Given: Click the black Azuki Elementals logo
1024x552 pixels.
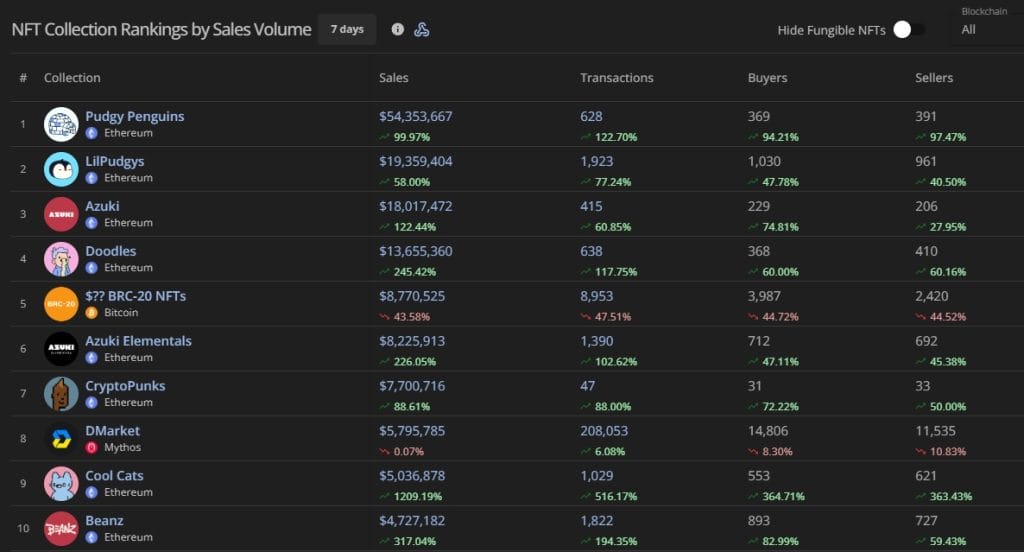Looking at the screenshot, I should pos(61,349).
